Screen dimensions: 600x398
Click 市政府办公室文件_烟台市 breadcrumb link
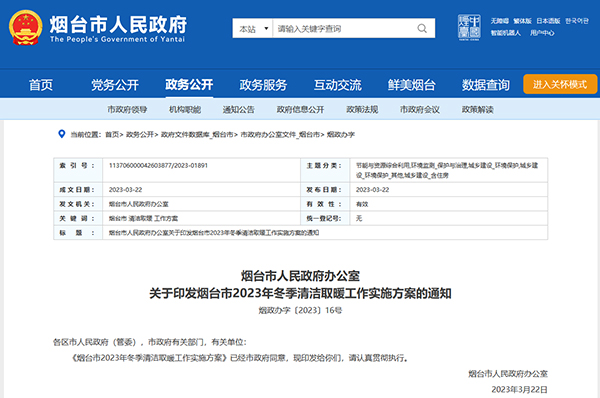(280, 134)
